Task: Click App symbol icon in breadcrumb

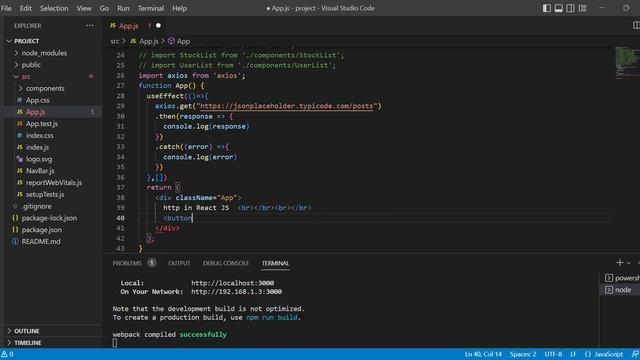Action: point(171,41)
